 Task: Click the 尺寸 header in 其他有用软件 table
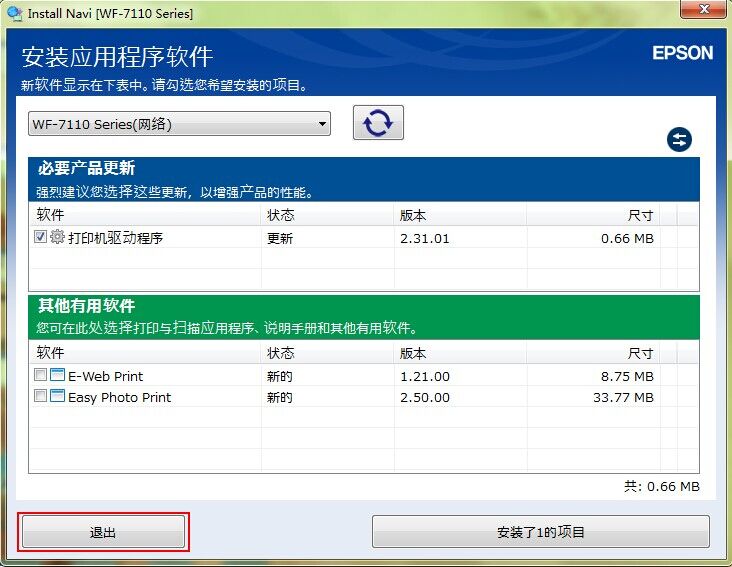(x=640, y=353)
